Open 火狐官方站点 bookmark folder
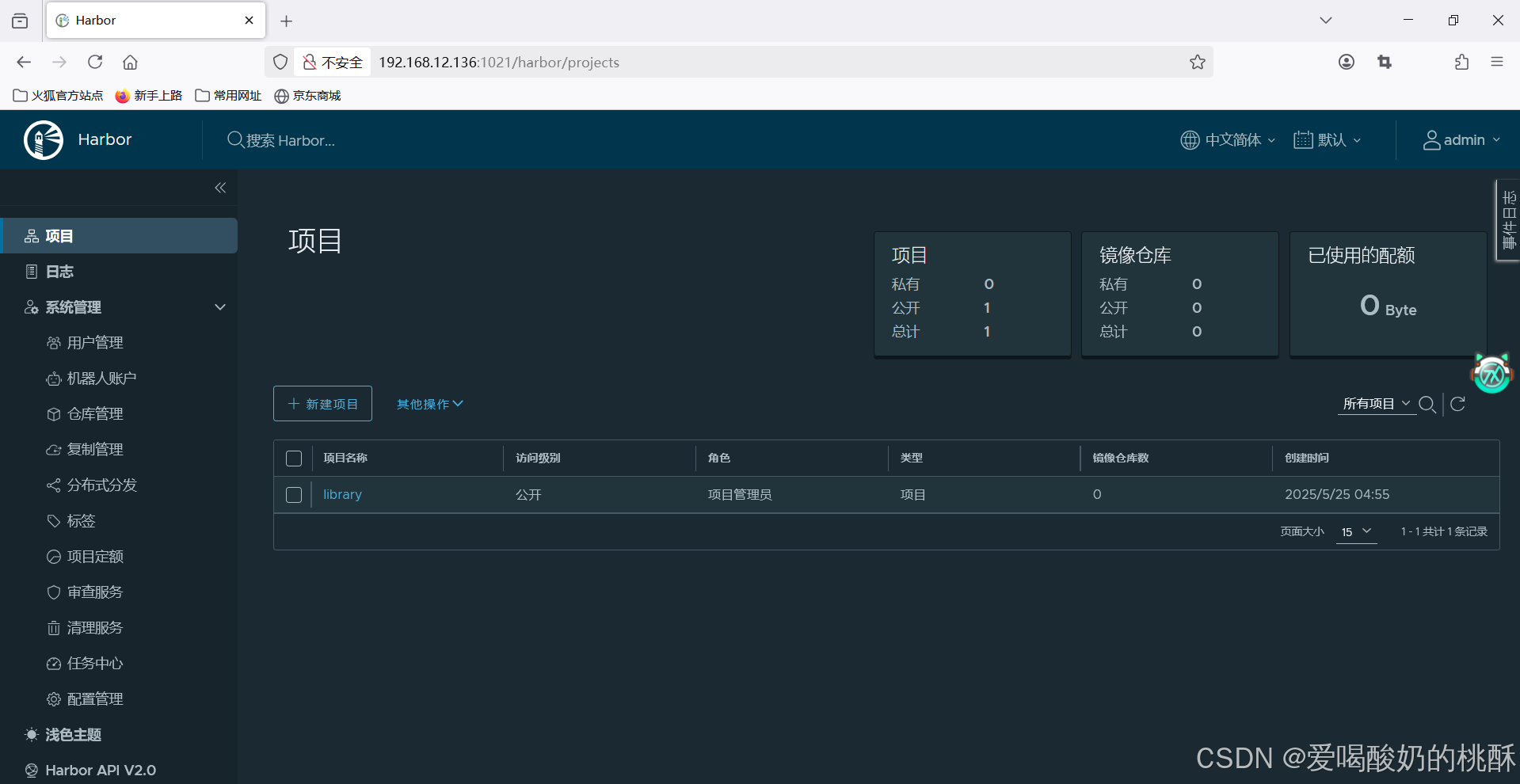 [59, 96]
